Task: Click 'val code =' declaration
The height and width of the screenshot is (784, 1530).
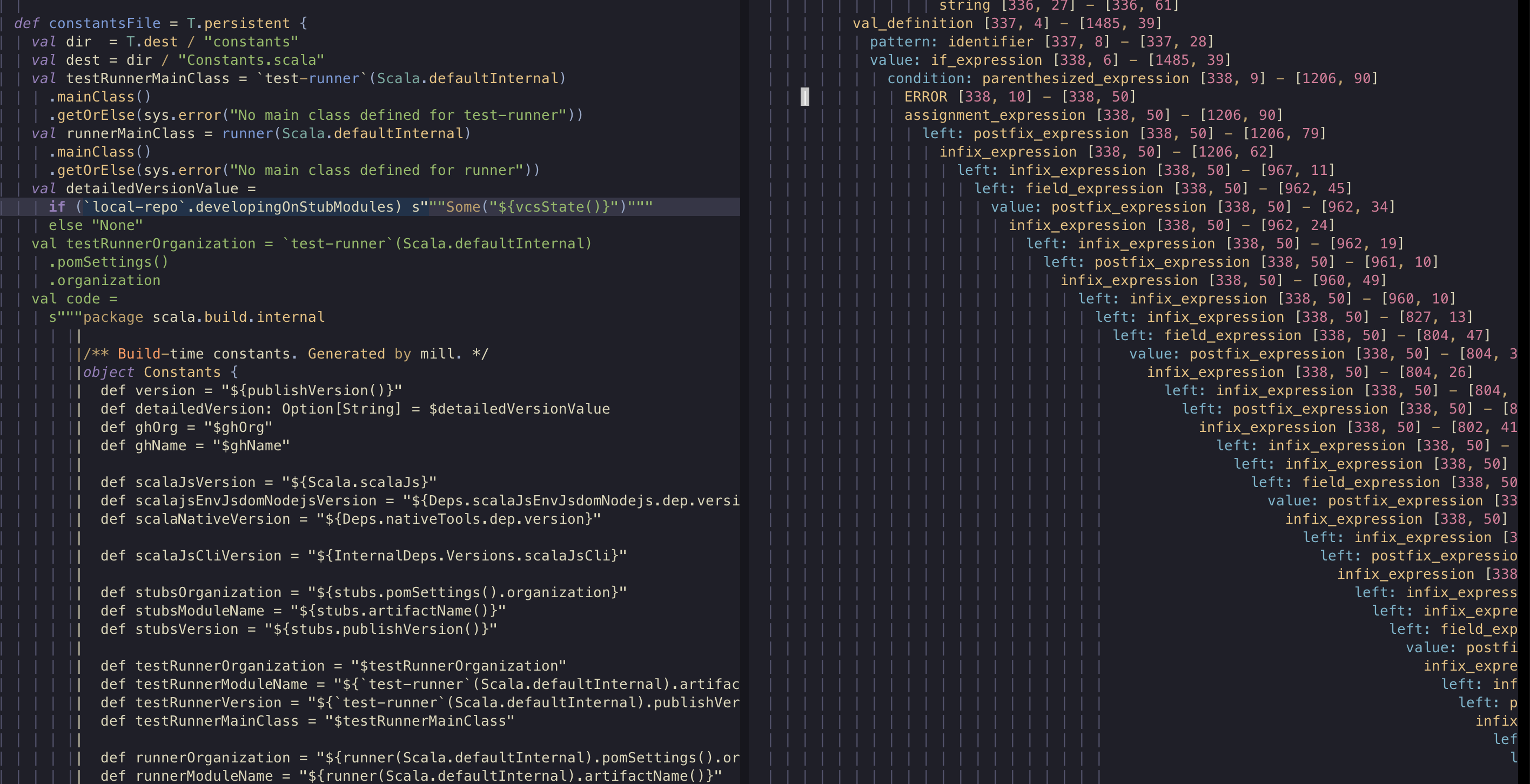Action: (74, 299)
